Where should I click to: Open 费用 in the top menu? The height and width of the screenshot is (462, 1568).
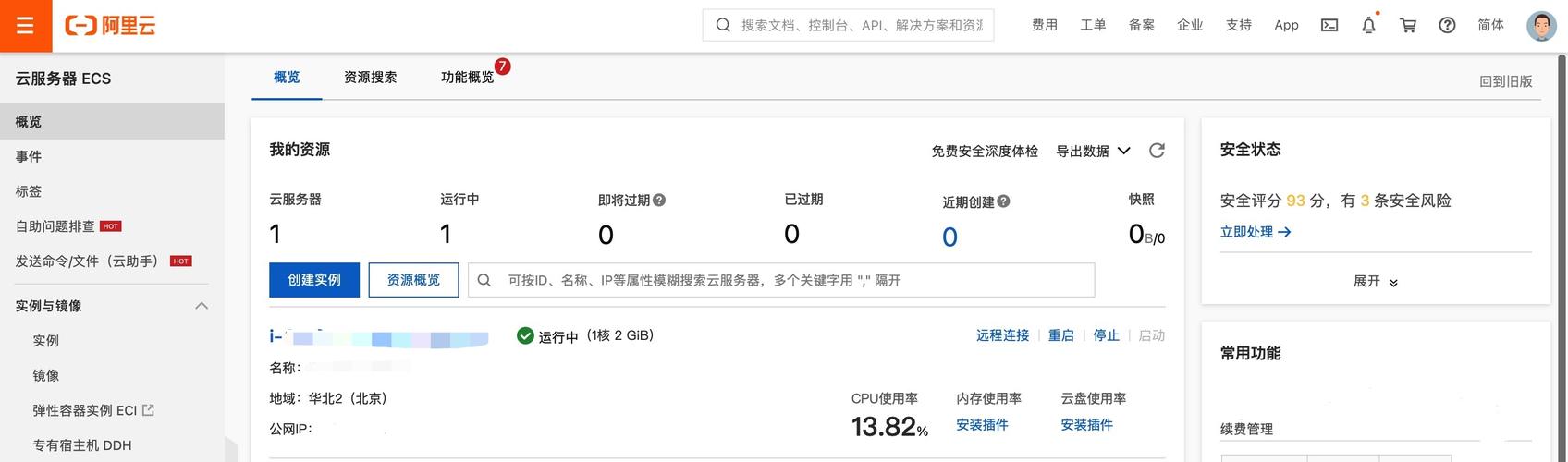pos(1045,25)
